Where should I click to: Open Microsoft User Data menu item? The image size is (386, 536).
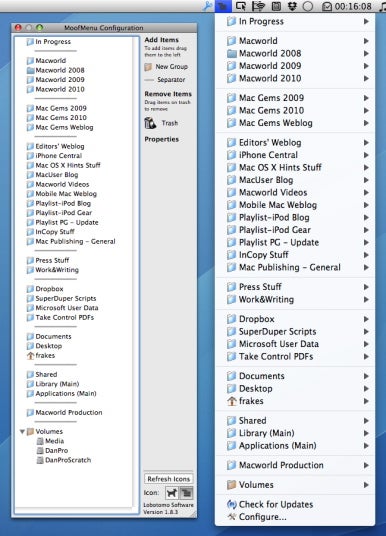pos(295,344)
